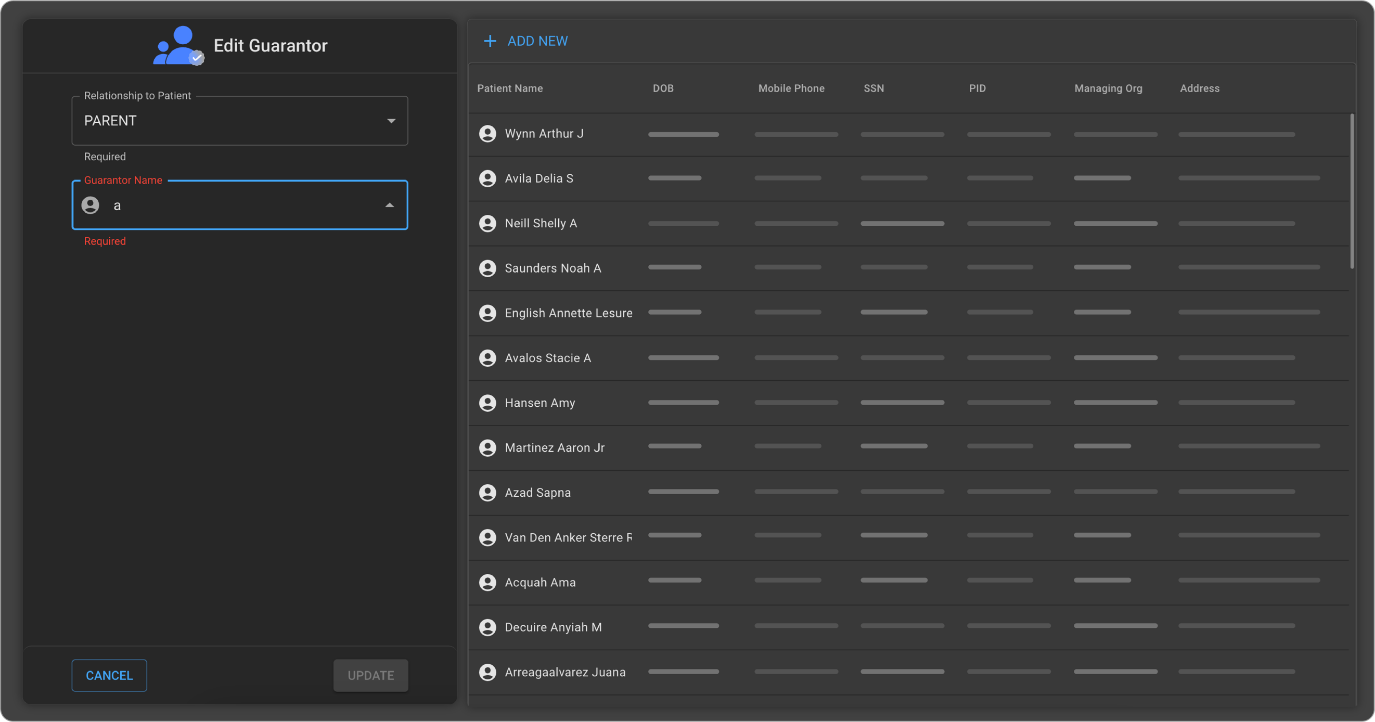Click avatar icon next to Avila Delia S
This screenshot has height=722, width=1375.
(488, 179)
